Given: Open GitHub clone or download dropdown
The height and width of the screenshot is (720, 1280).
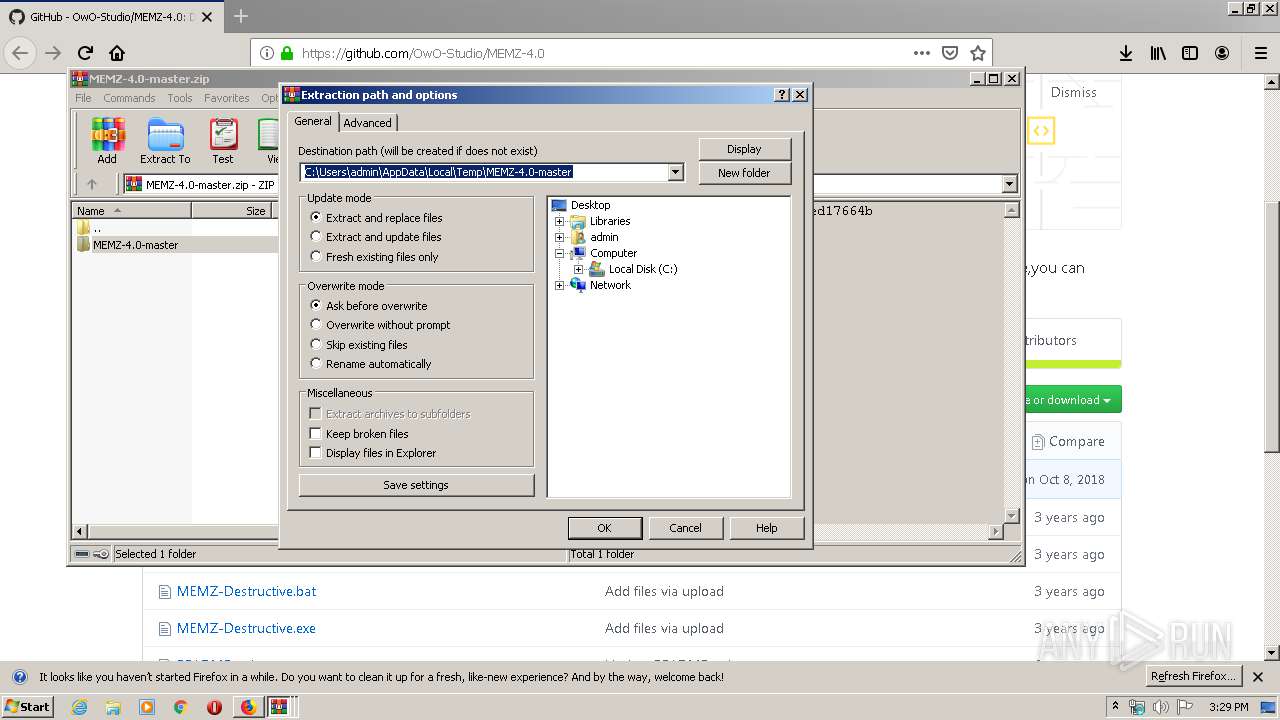Looking at the screenshot, I should (x=1072, y=400).
